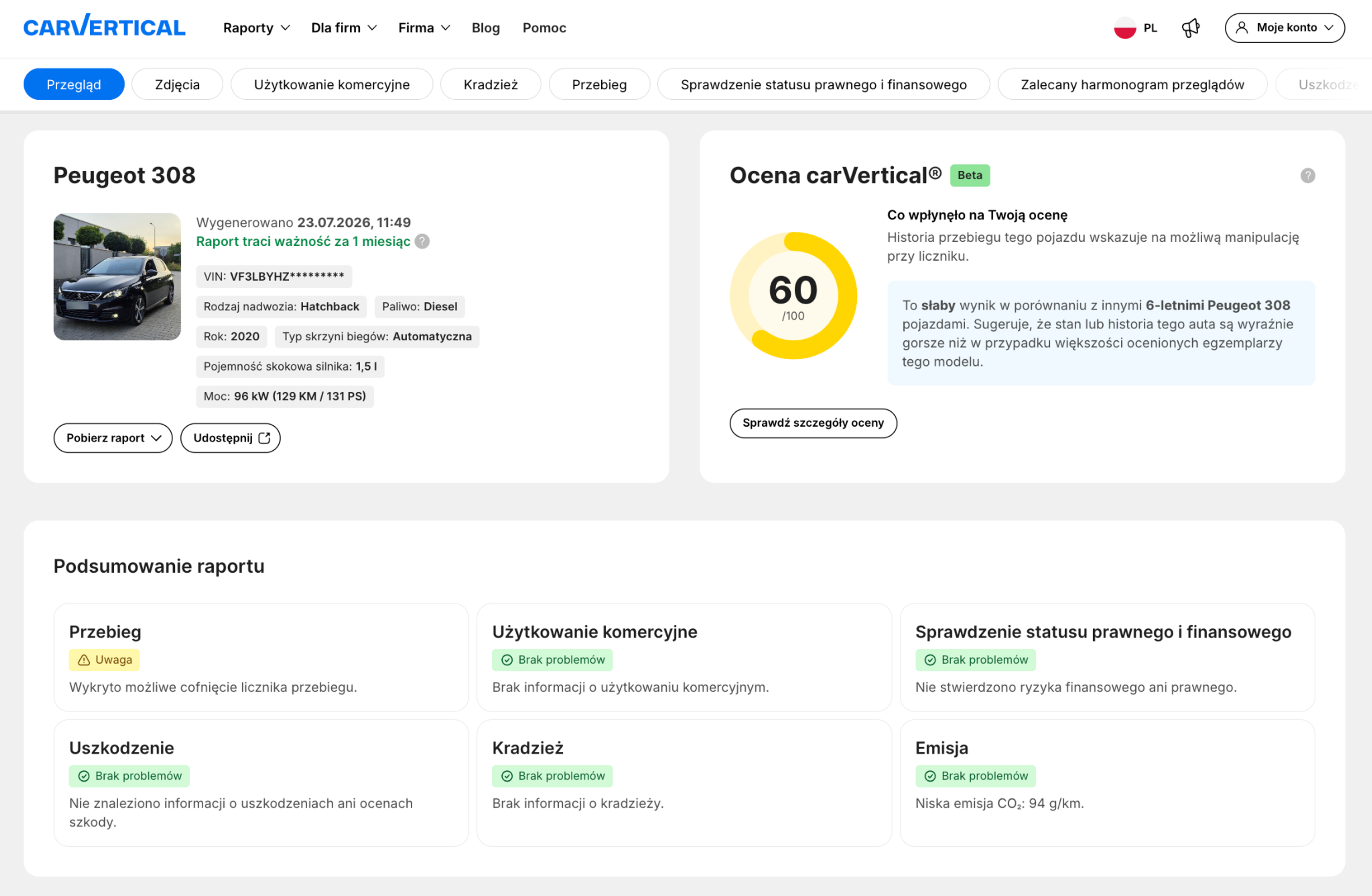
Task: Open the PL language selector
Action: [1135, 27]
